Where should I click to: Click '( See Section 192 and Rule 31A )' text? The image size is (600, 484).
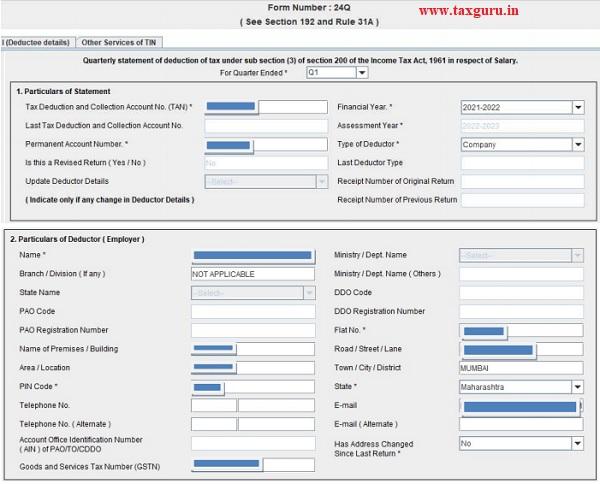pos(309,22)
